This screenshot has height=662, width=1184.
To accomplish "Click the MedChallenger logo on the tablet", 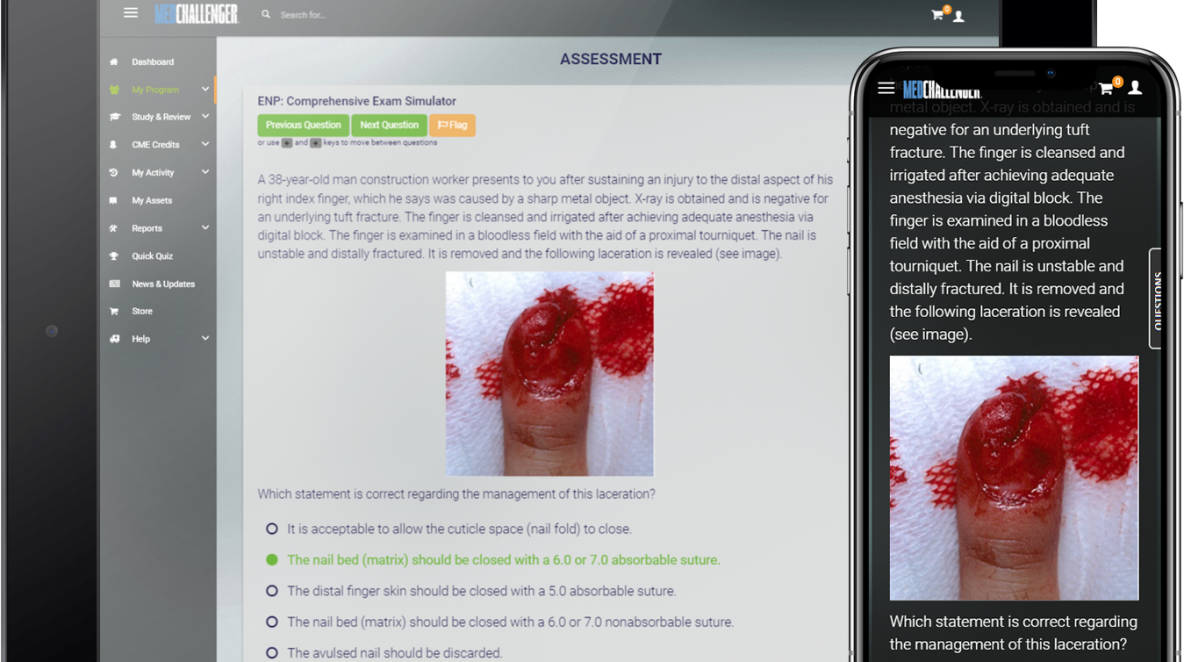I will click(x=196, y=14).
